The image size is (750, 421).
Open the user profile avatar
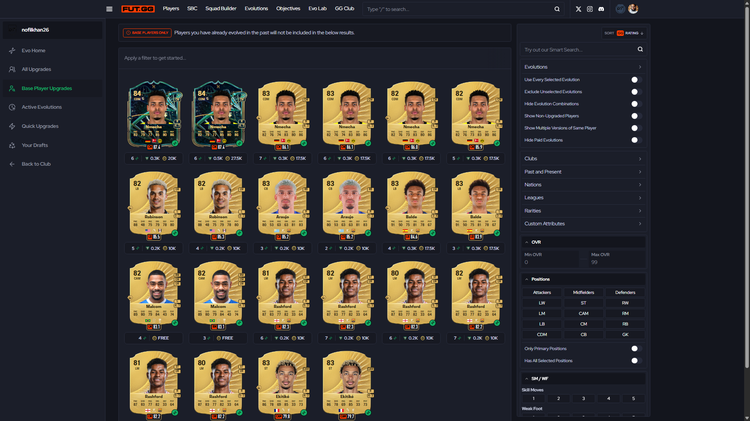point(633,9)
